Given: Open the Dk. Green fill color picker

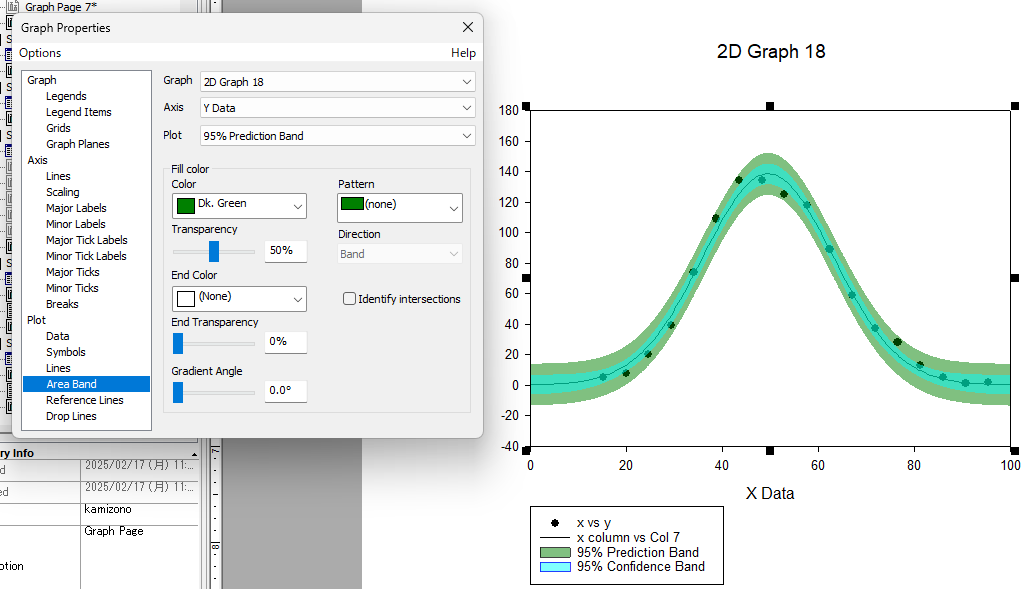Looking at the screenshot, I should tap(239, 205).
